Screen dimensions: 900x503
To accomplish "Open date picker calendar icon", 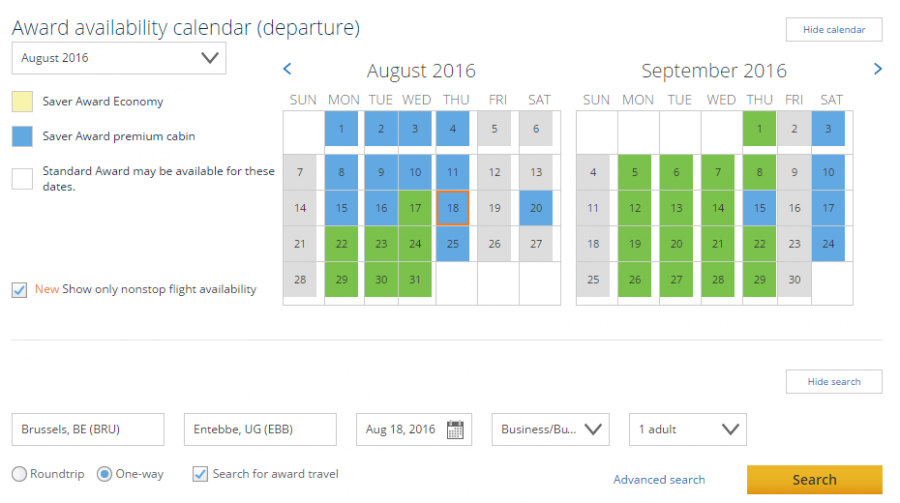I will [455, 430].
